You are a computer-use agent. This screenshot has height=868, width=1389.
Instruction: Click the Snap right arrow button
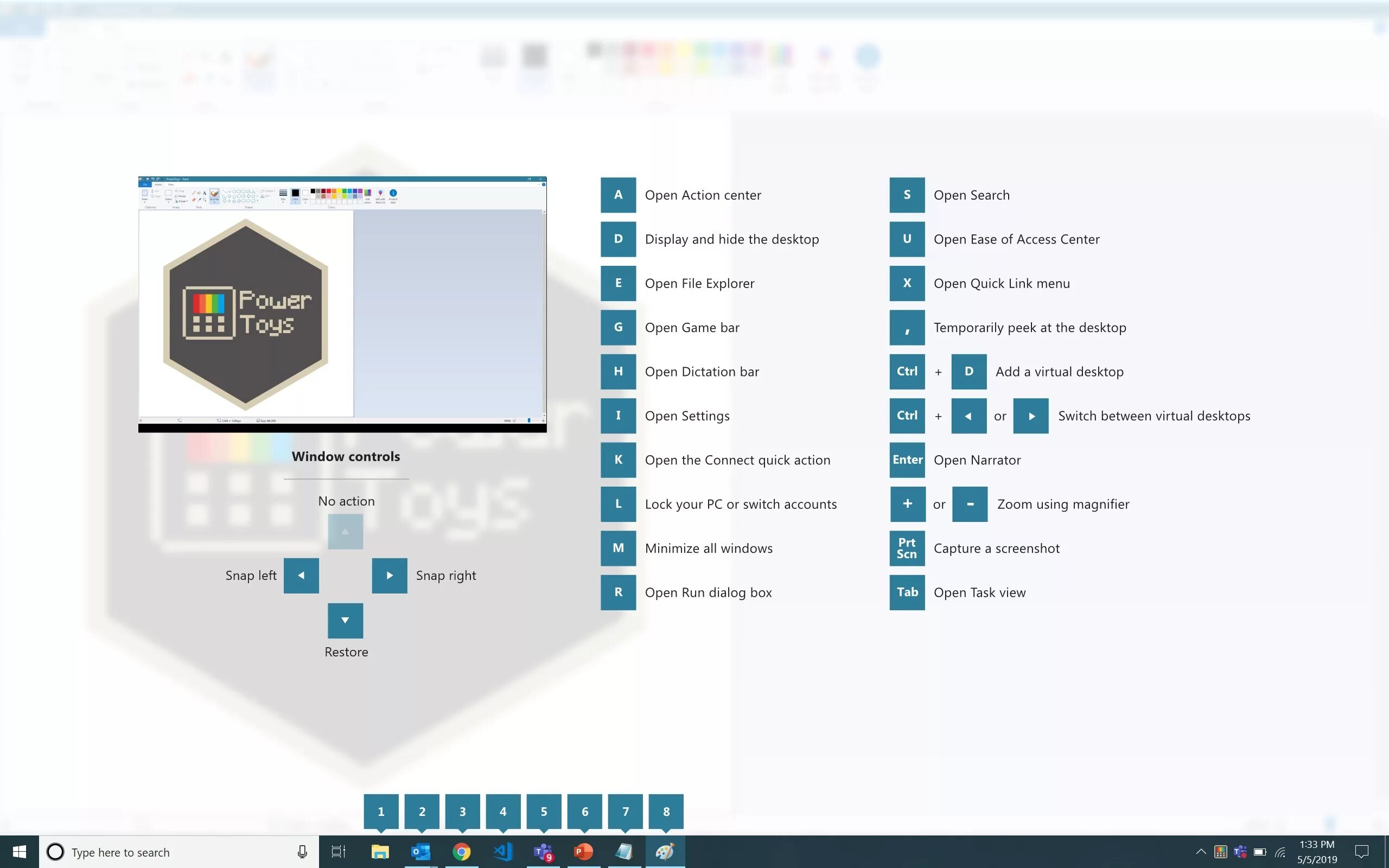(x=388, y=575)
